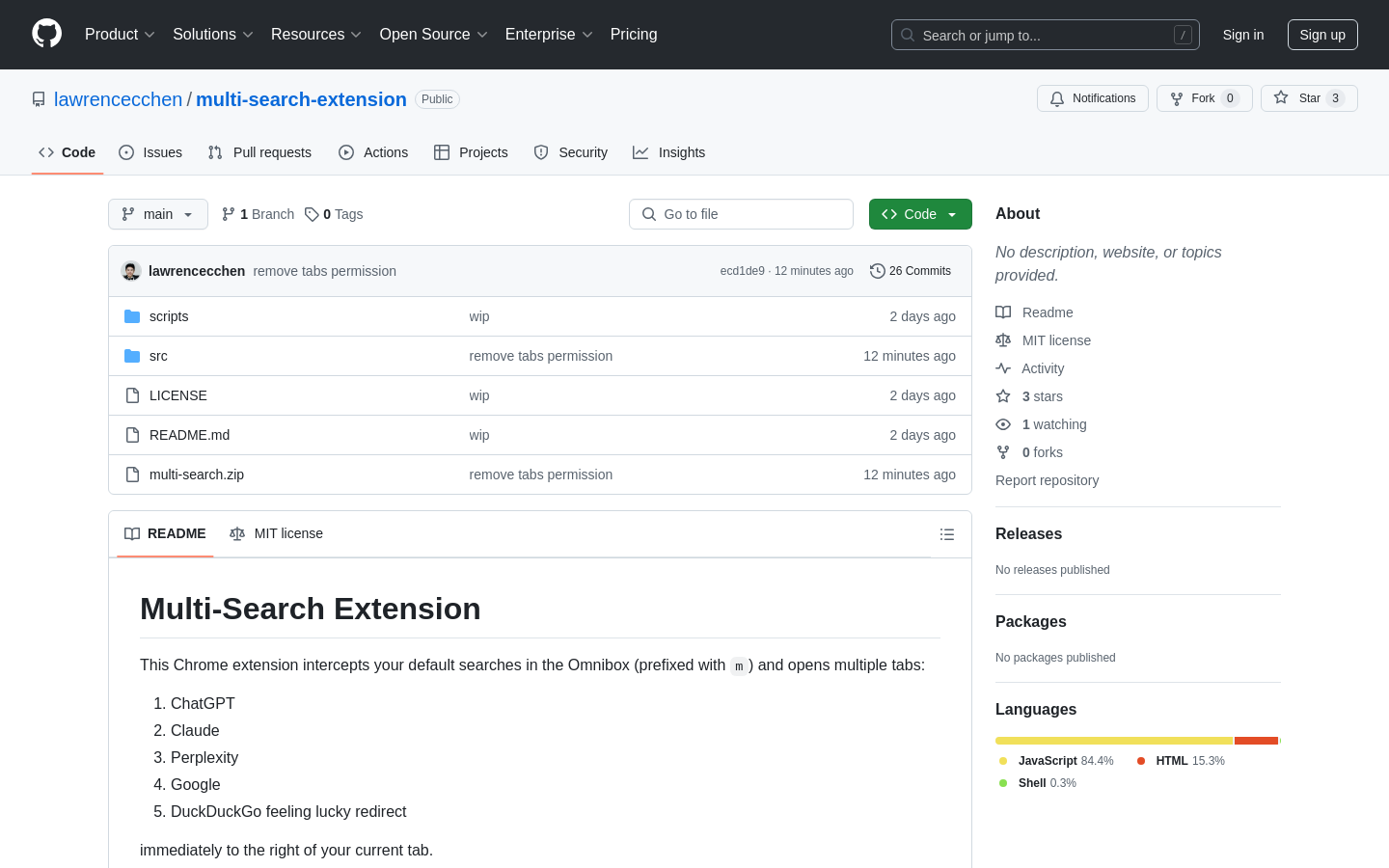Open the scripts folder
This screenshot has width=1389, height=868.
click(x=169, y=316)
